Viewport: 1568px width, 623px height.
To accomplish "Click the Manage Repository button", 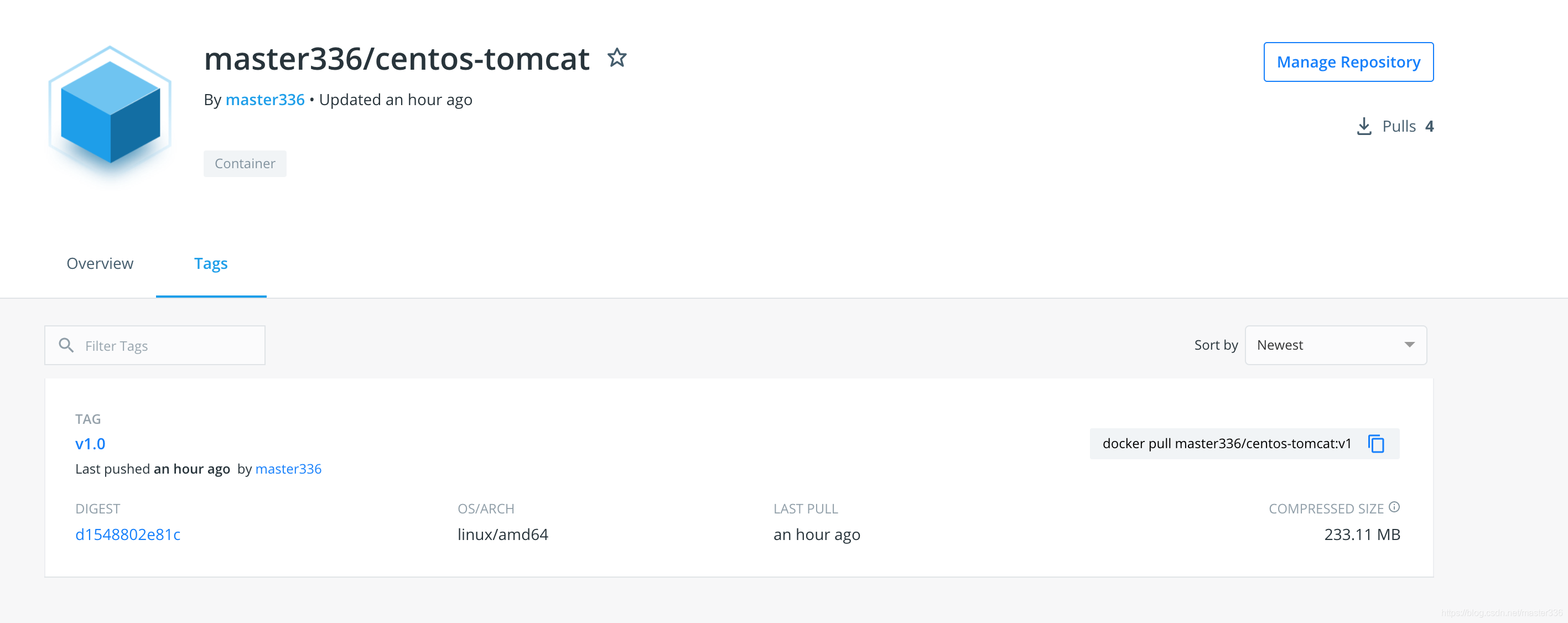I will [1348, 61].
